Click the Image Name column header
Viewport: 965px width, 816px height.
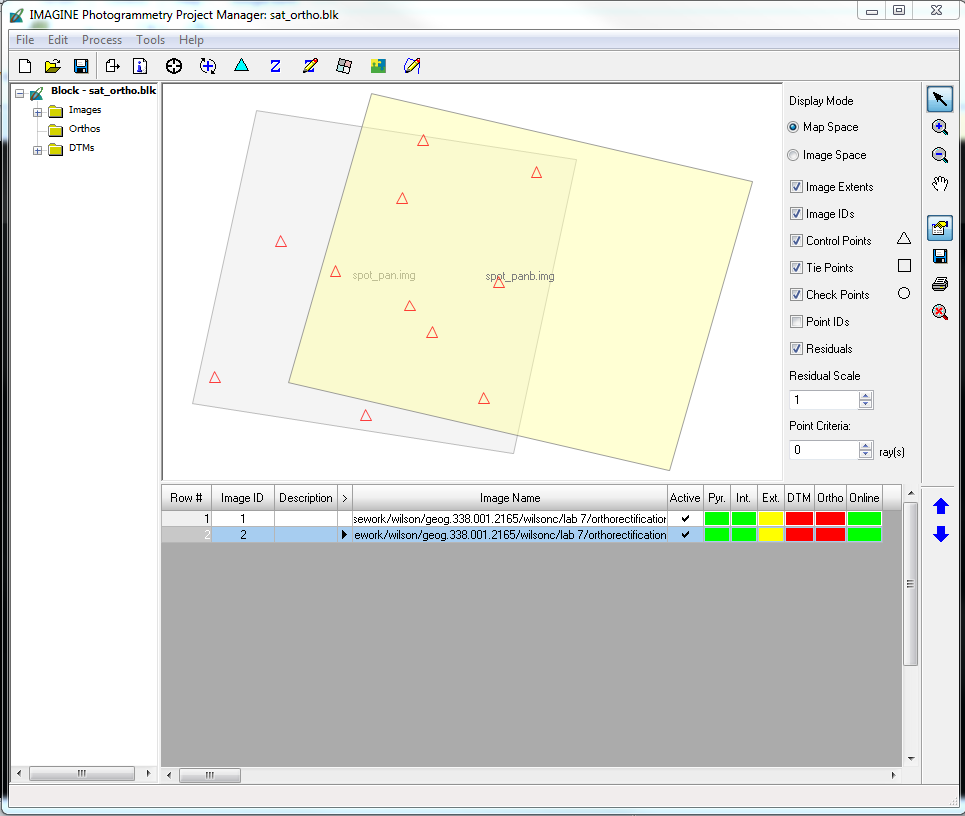point(510,498)
